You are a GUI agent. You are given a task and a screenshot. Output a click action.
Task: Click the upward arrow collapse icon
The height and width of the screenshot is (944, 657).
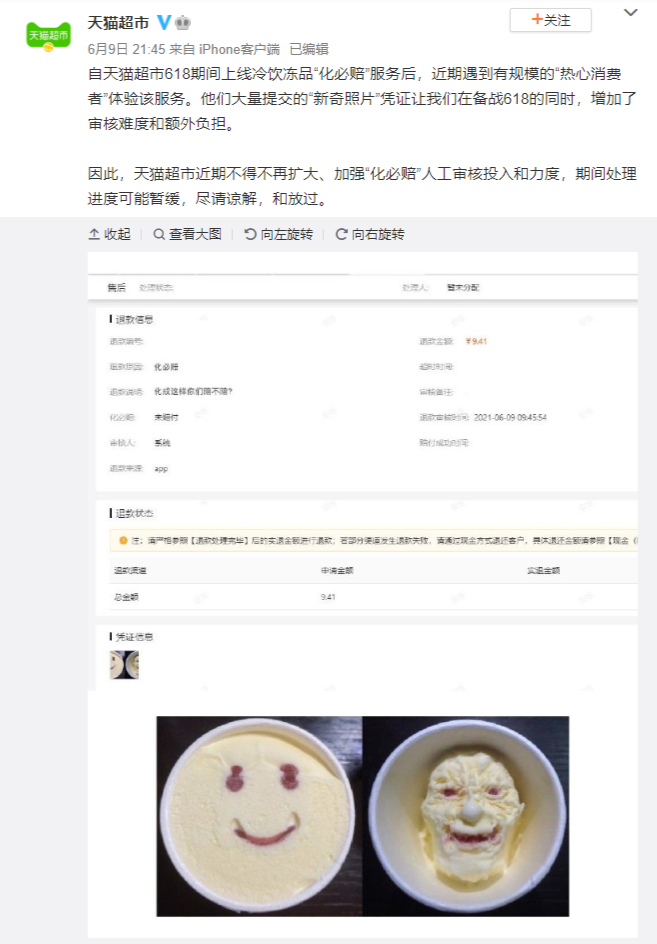tap(94, 234)
